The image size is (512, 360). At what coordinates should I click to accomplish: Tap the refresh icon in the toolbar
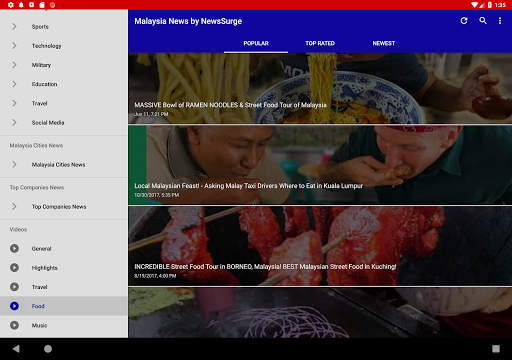[x=464, y=21]
